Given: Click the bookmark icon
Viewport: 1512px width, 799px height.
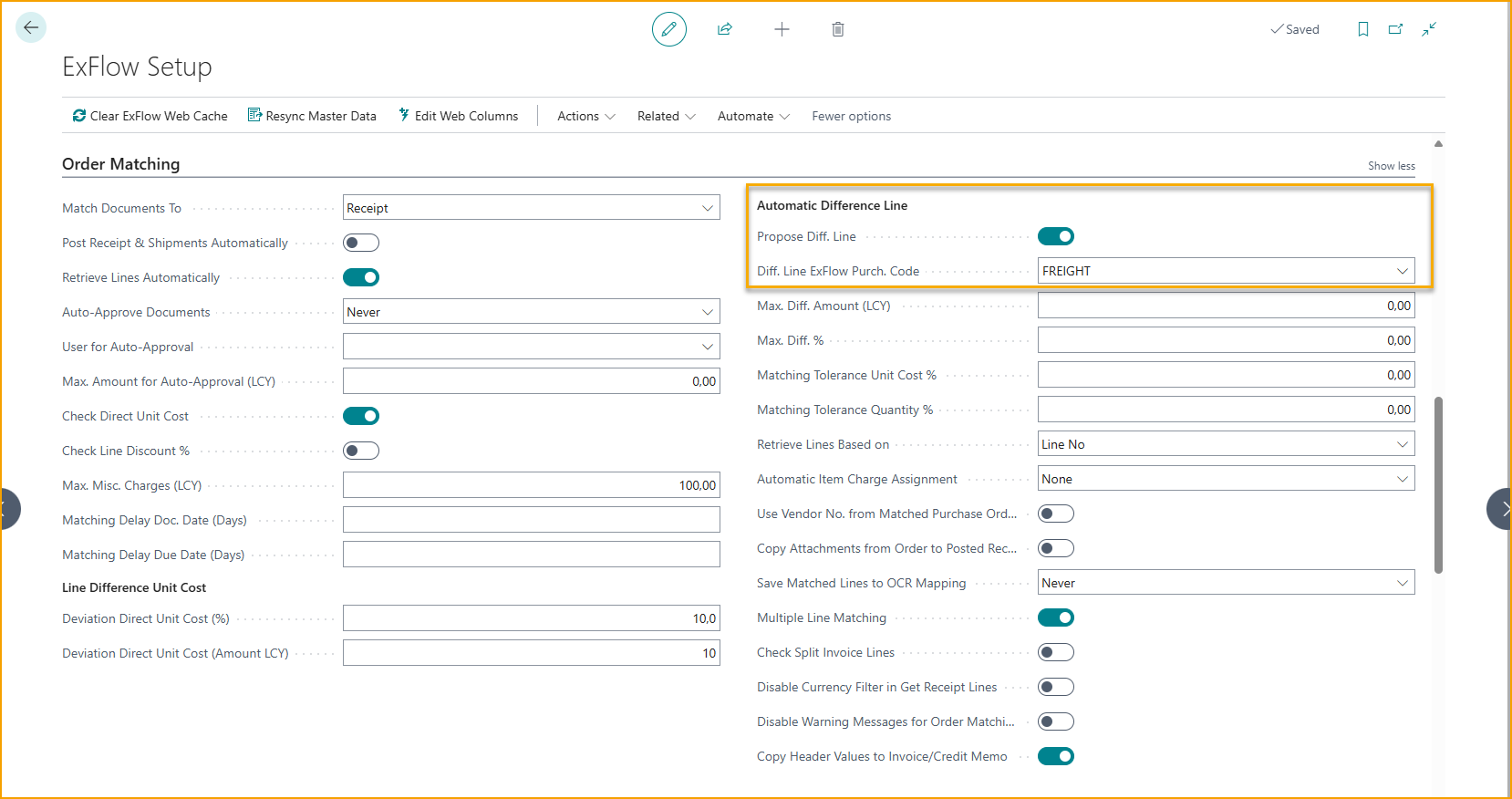Looking at the screenshot, I should 1362,29.
